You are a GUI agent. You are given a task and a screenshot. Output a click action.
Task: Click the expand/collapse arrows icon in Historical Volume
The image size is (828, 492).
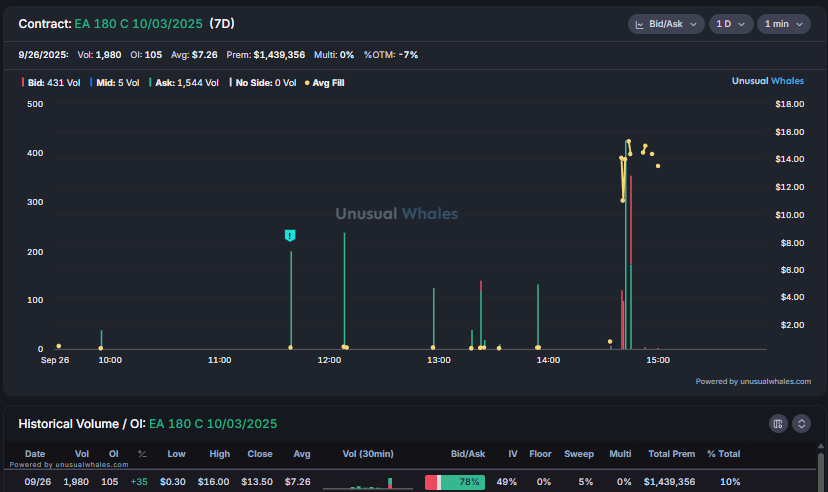[x=801, y=424]
